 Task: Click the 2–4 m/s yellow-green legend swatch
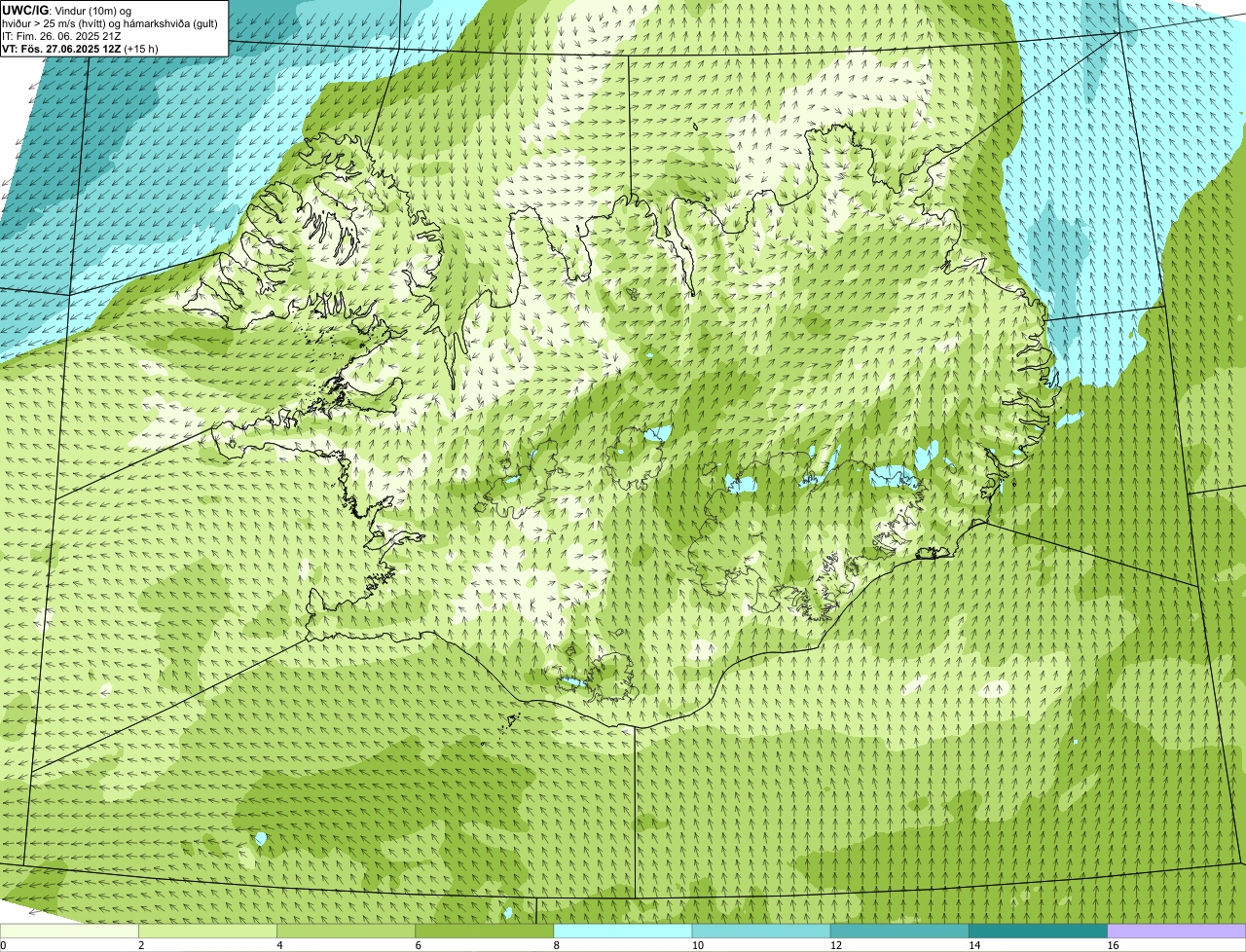point(209,932)
